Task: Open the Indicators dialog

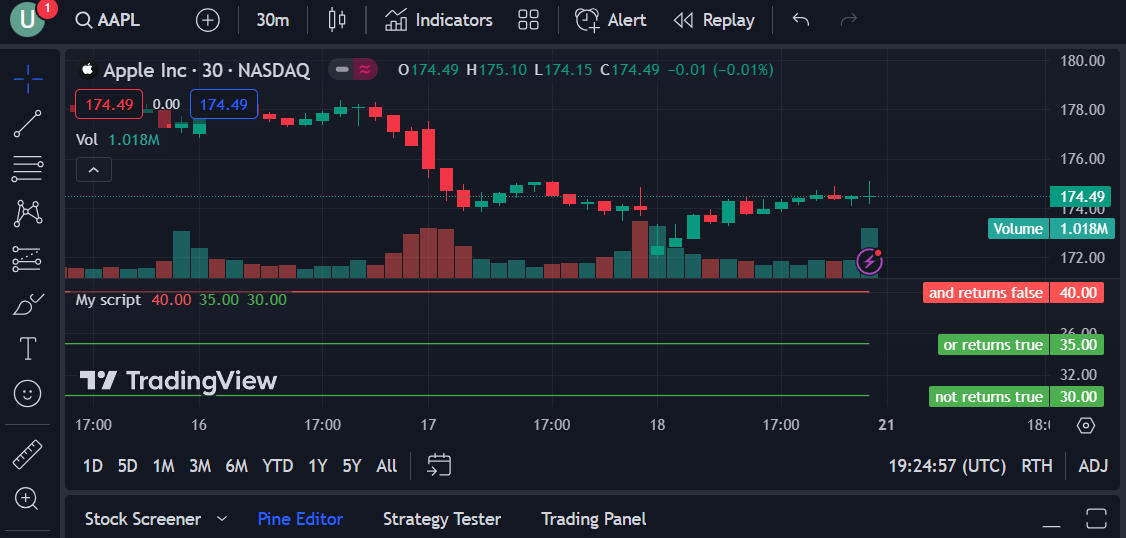Action: pos(439,20)
